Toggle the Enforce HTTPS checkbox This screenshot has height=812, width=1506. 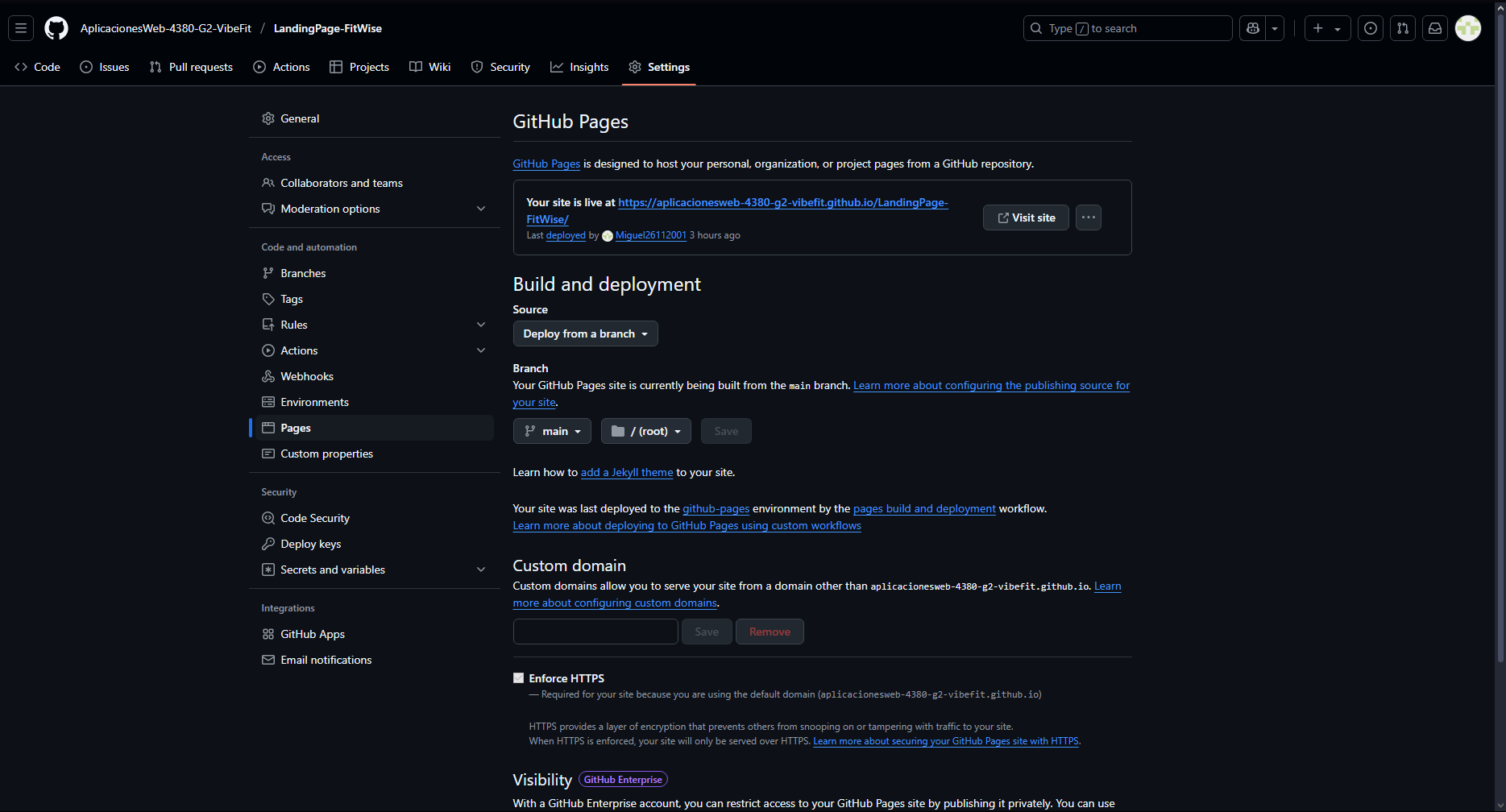click(x=519, y=678)
